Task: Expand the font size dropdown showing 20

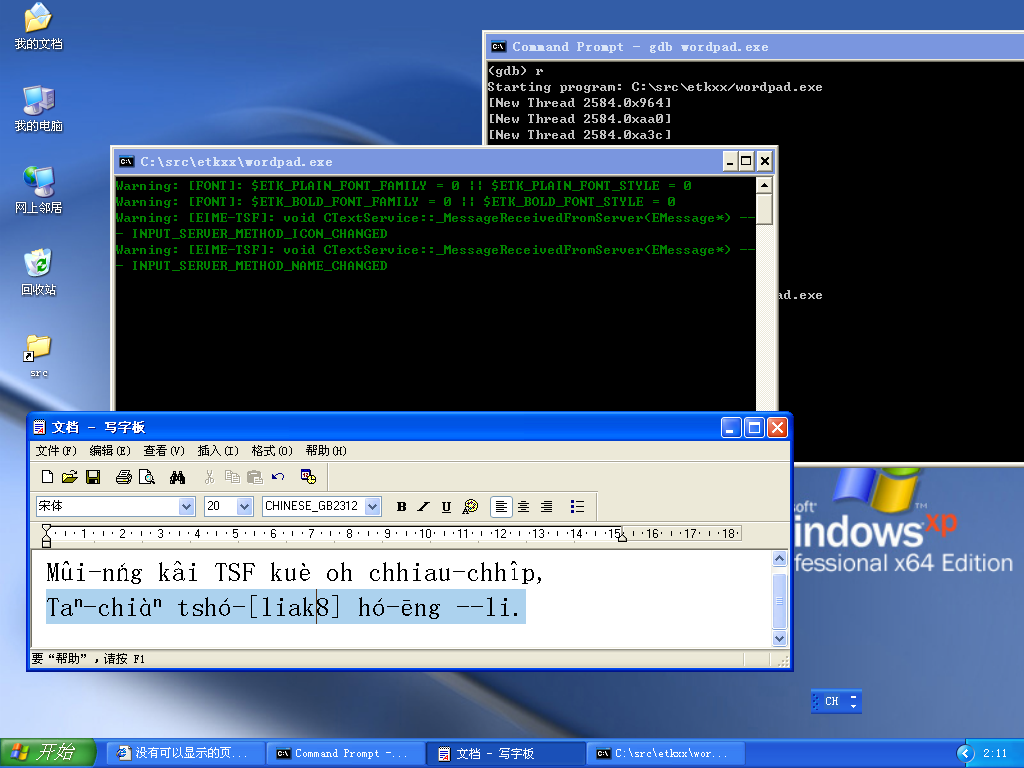Action: tap(244, 507)
